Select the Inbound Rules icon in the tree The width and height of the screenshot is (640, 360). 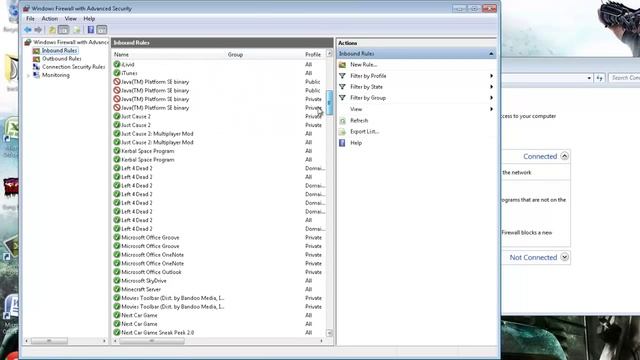pos(36,51)
